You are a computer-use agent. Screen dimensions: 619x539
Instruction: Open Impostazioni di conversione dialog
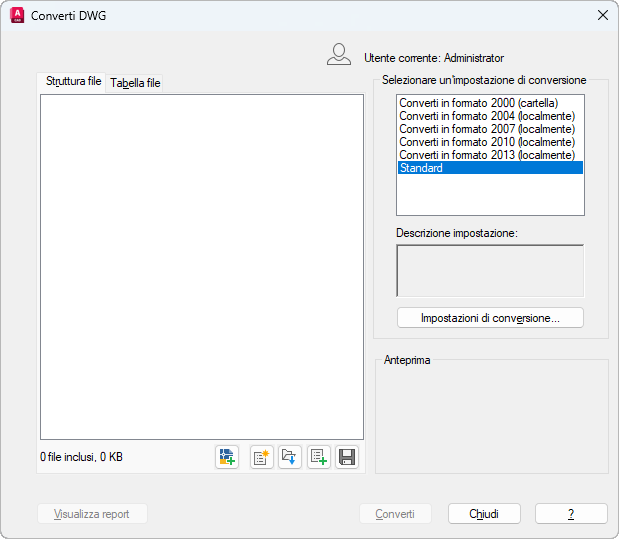coord(490,318)
